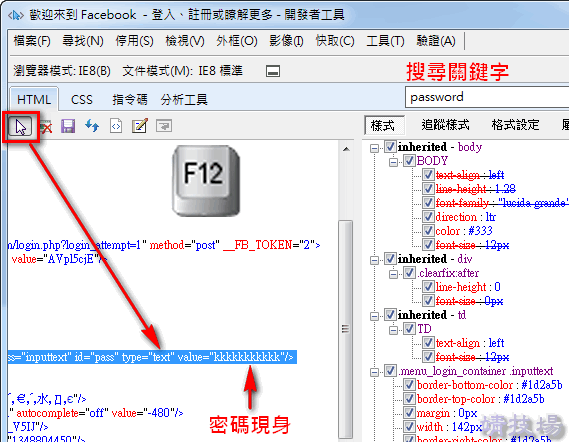Open the 尋找(N) menu
This screenshot has width=569, height=442.
(x=83, y=41)
